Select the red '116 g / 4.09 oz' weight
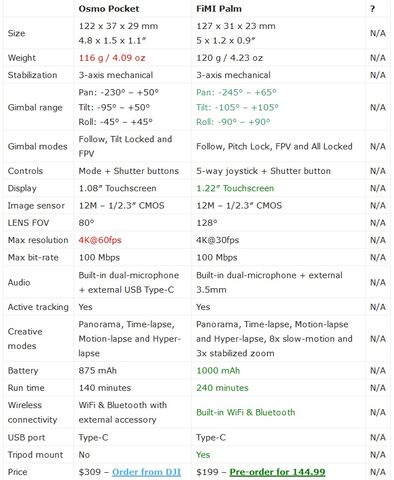The image size is (394, 480). point(112,58)
